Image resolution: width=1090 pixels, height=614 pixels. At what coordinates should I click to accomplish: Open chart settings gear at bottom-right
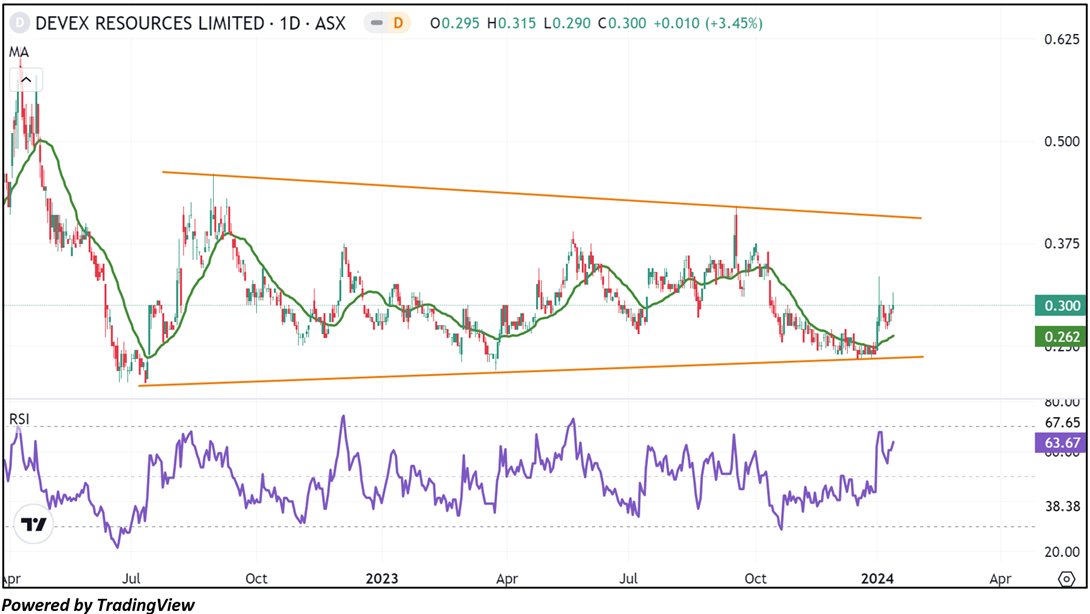pyautogui.click(x=1065, y=579)
